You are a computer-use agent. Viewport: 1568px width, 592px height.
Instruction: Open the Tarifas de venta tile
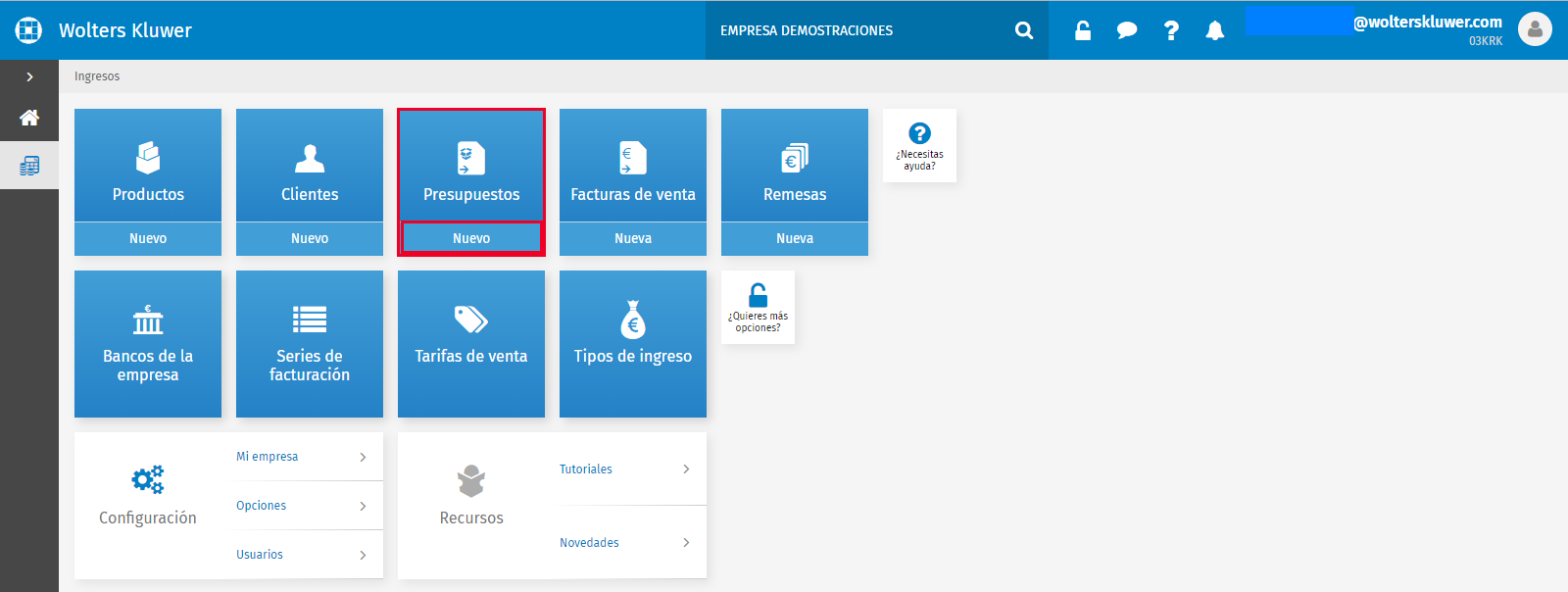pos(471,344)
